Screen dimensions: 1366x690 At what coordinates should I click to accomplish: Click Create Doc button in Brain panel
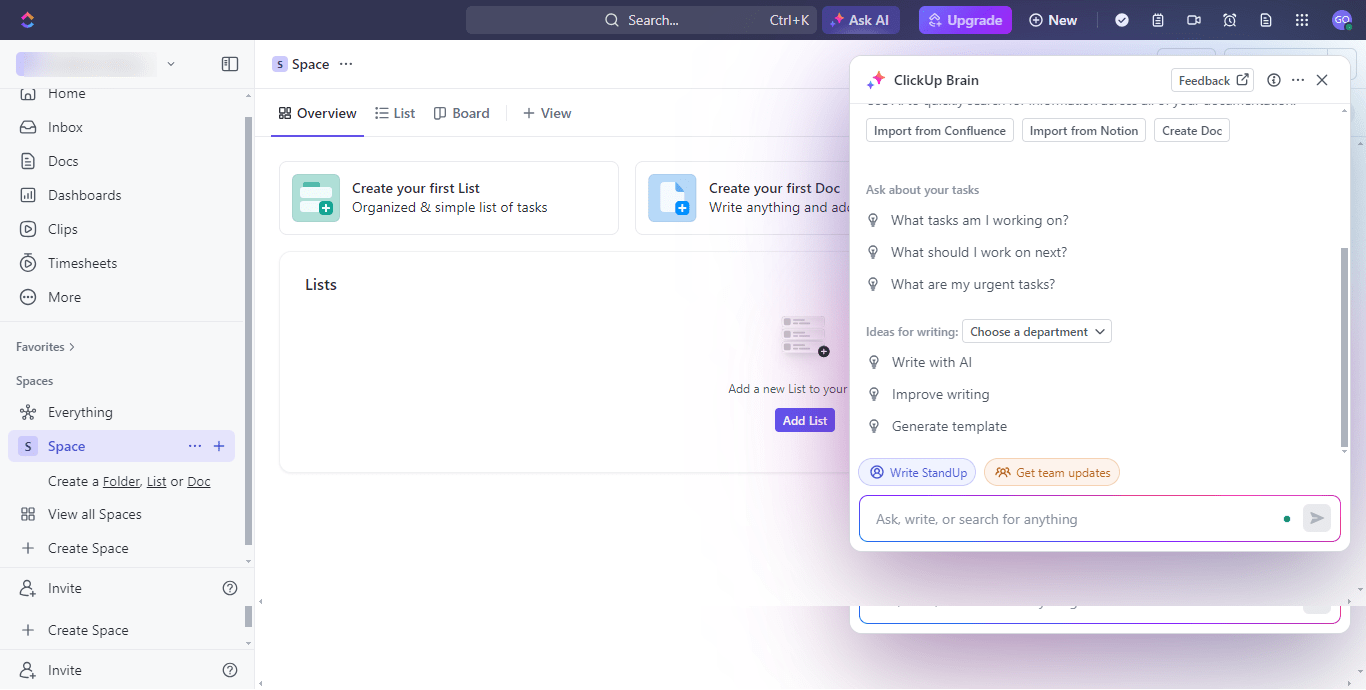pyautogui.click(x=1192, y=130)
